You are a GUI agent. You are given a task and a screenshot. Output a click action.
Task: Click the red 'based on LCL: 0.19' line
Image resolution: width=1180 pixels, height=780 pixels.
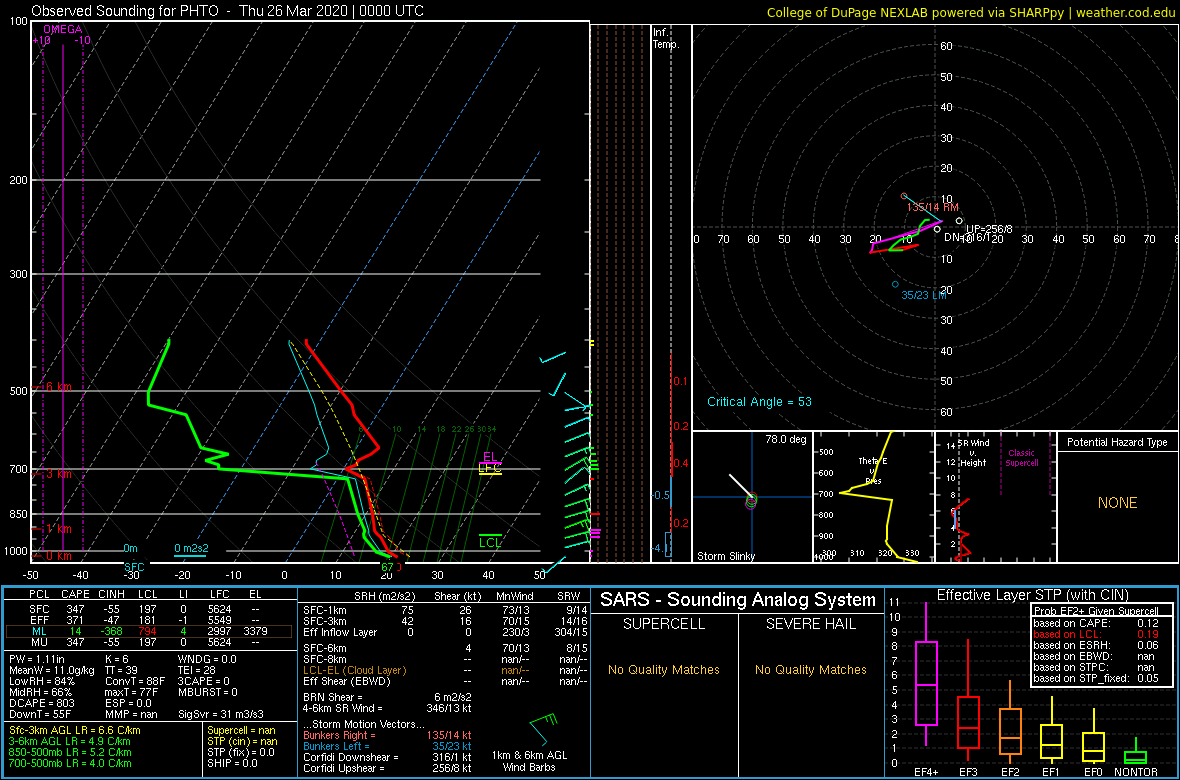click(1096, 634)
